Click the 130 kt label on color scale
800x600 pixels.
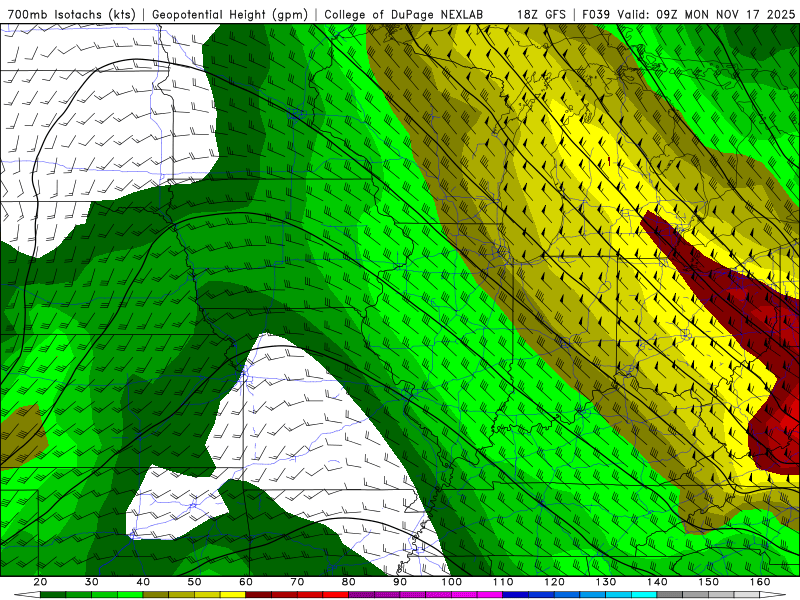606,582
